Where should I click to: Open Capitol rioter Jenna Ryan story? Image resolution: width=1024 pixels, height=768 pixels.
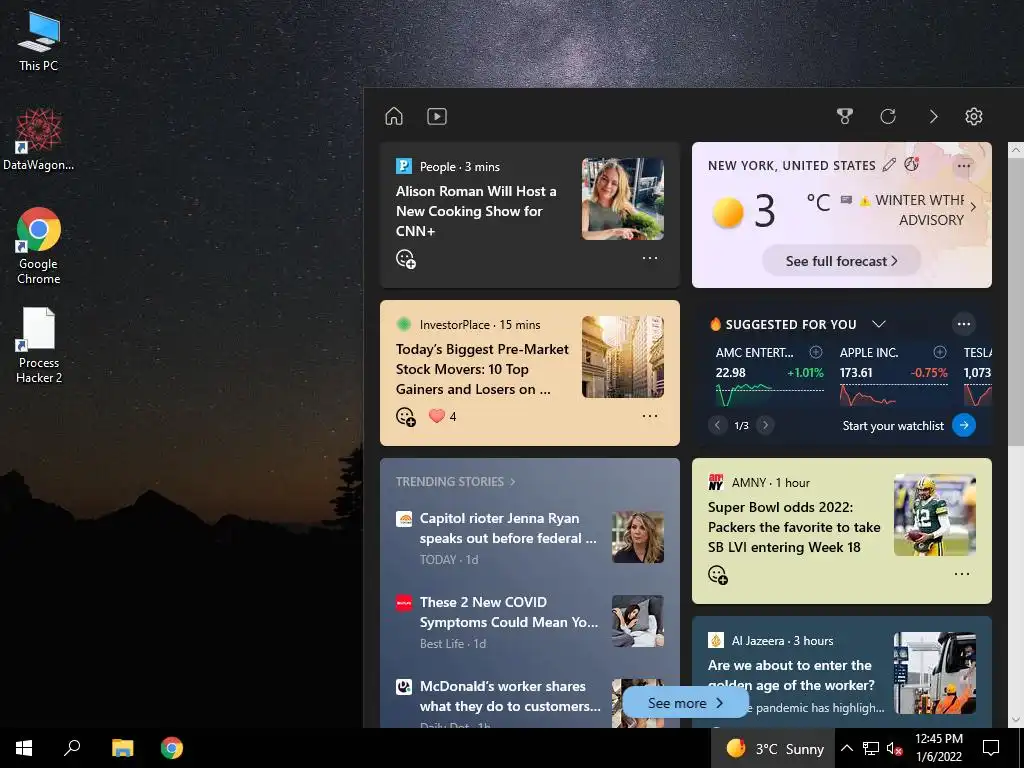(x=508, y=528)
